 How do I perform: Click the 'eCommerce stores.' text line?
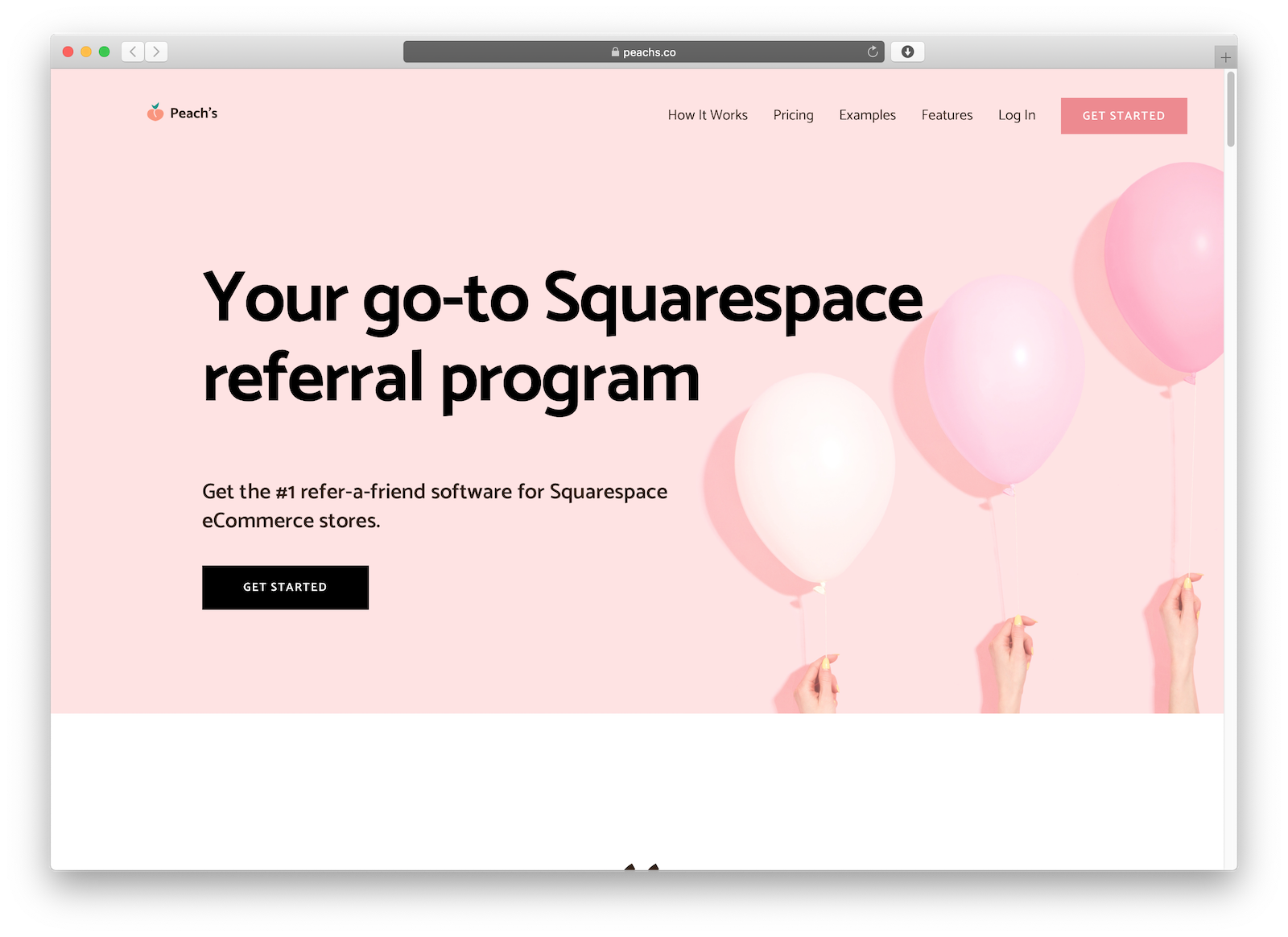[x=291, y=521]
